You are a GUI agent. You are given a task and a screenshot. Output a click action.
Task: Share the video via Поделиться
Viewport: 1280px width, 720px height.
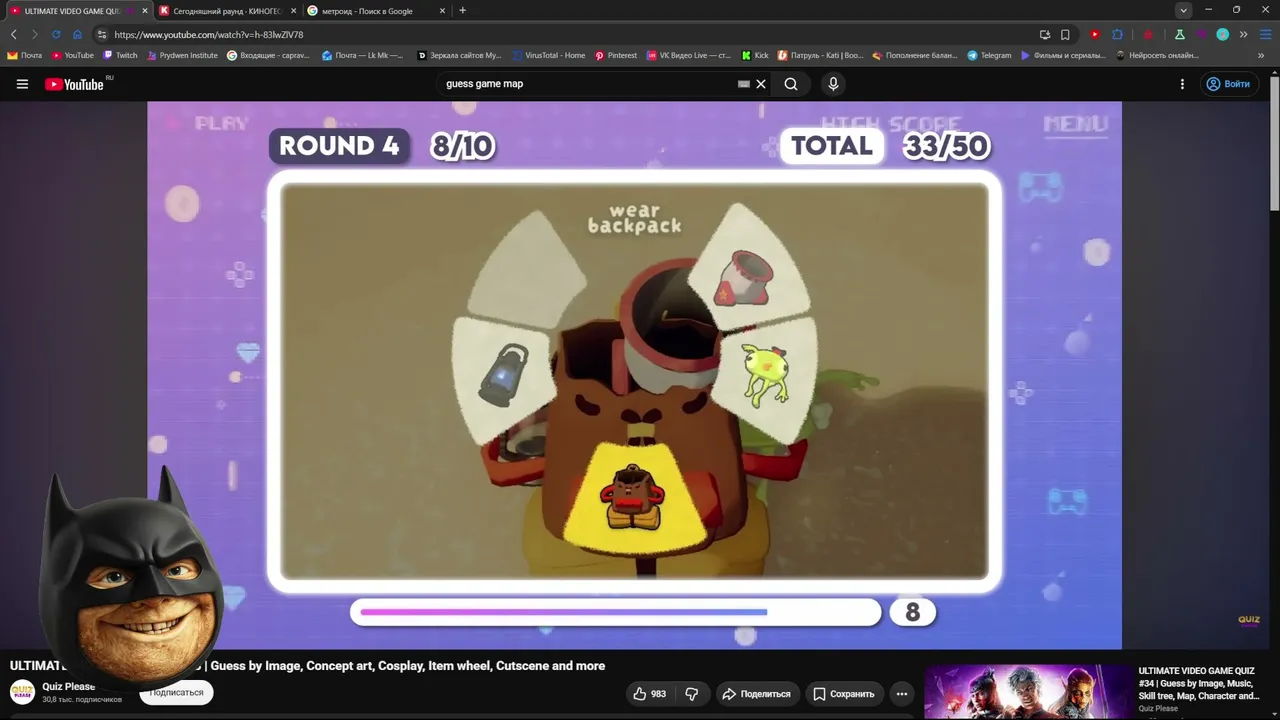pyautogui.click(x=756, y=694)
